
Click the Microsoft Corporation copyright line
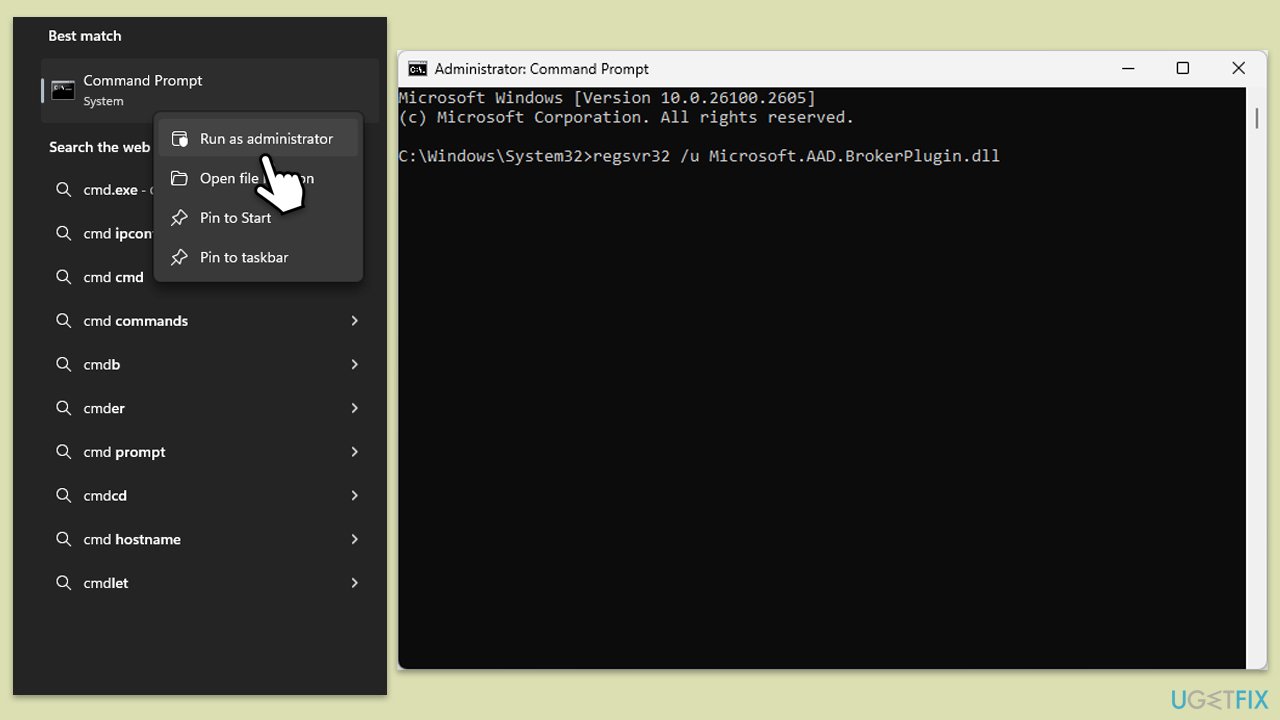(x=626, y=117)
